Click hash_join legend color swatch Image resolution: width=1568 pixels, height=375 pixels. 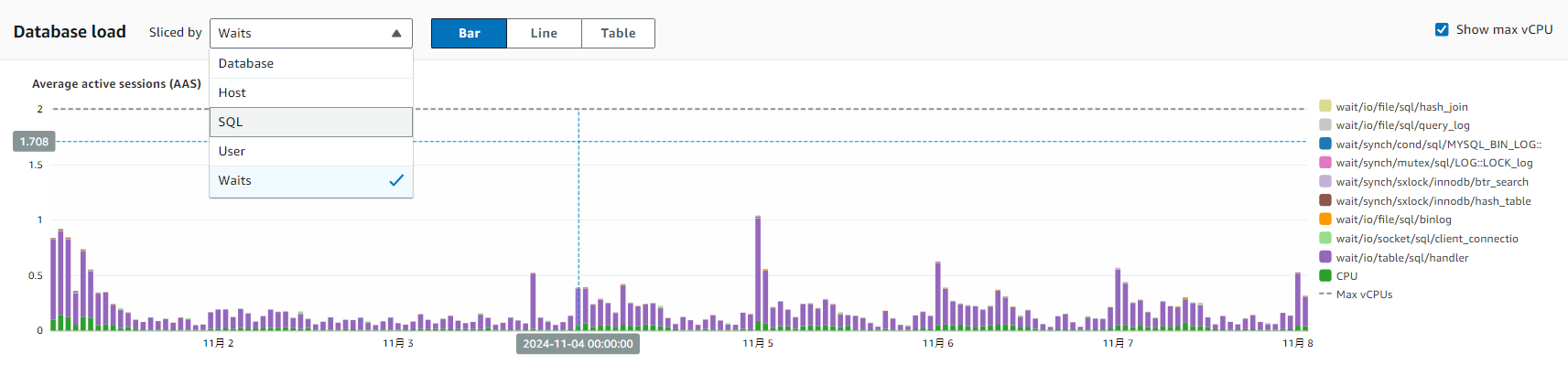[1325, 106]
